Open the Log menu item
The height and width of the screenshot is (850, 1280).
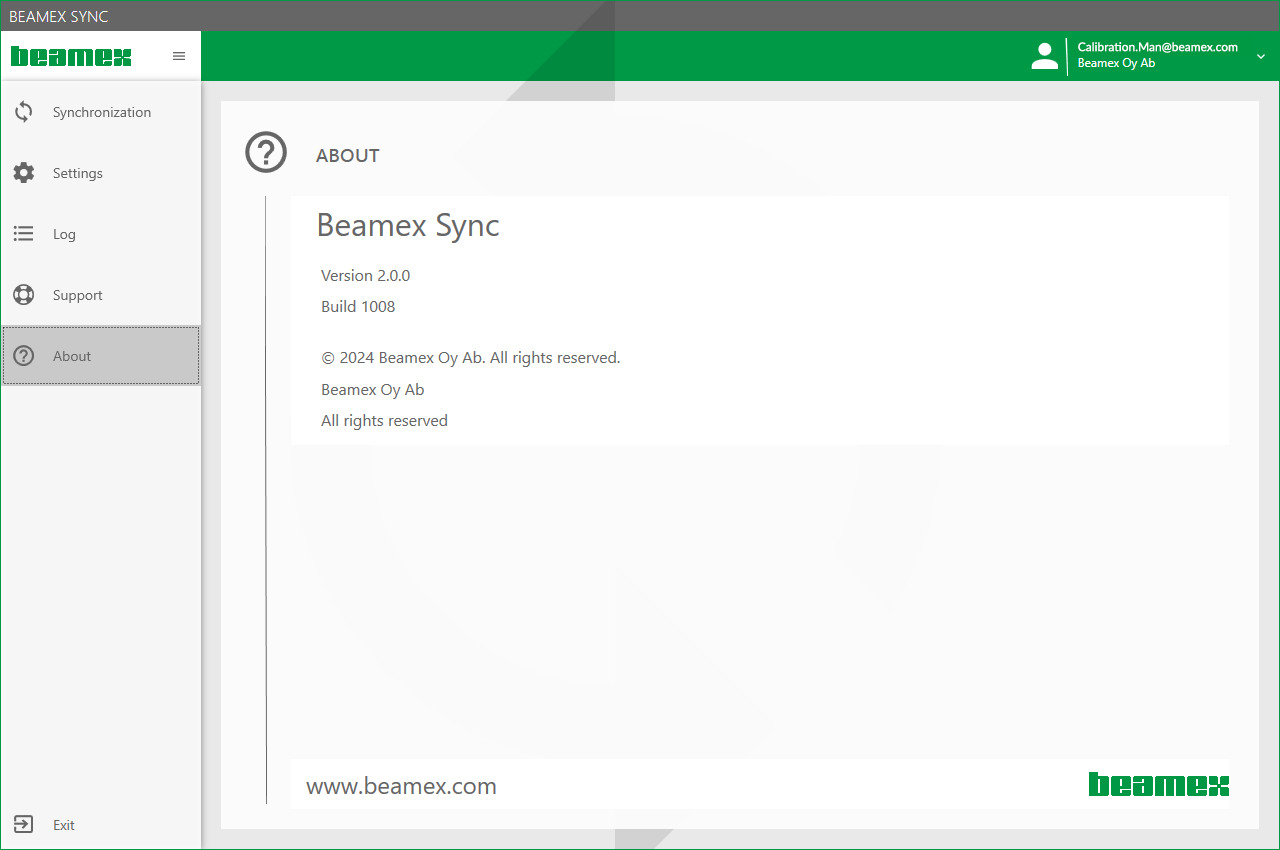tap(101, 234)
